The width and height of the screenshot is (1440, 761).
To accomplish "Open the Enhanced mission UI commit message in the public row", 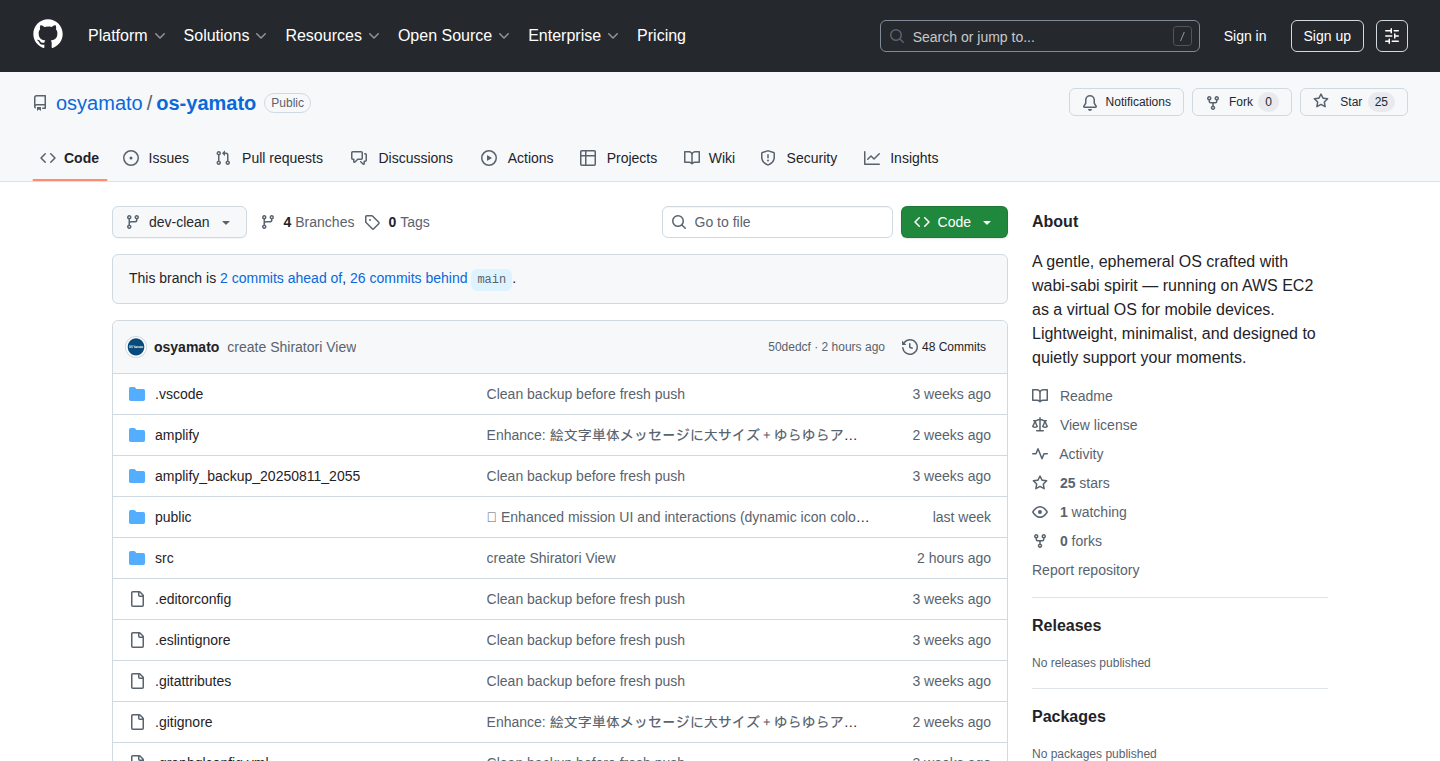I will coord(678,517).
